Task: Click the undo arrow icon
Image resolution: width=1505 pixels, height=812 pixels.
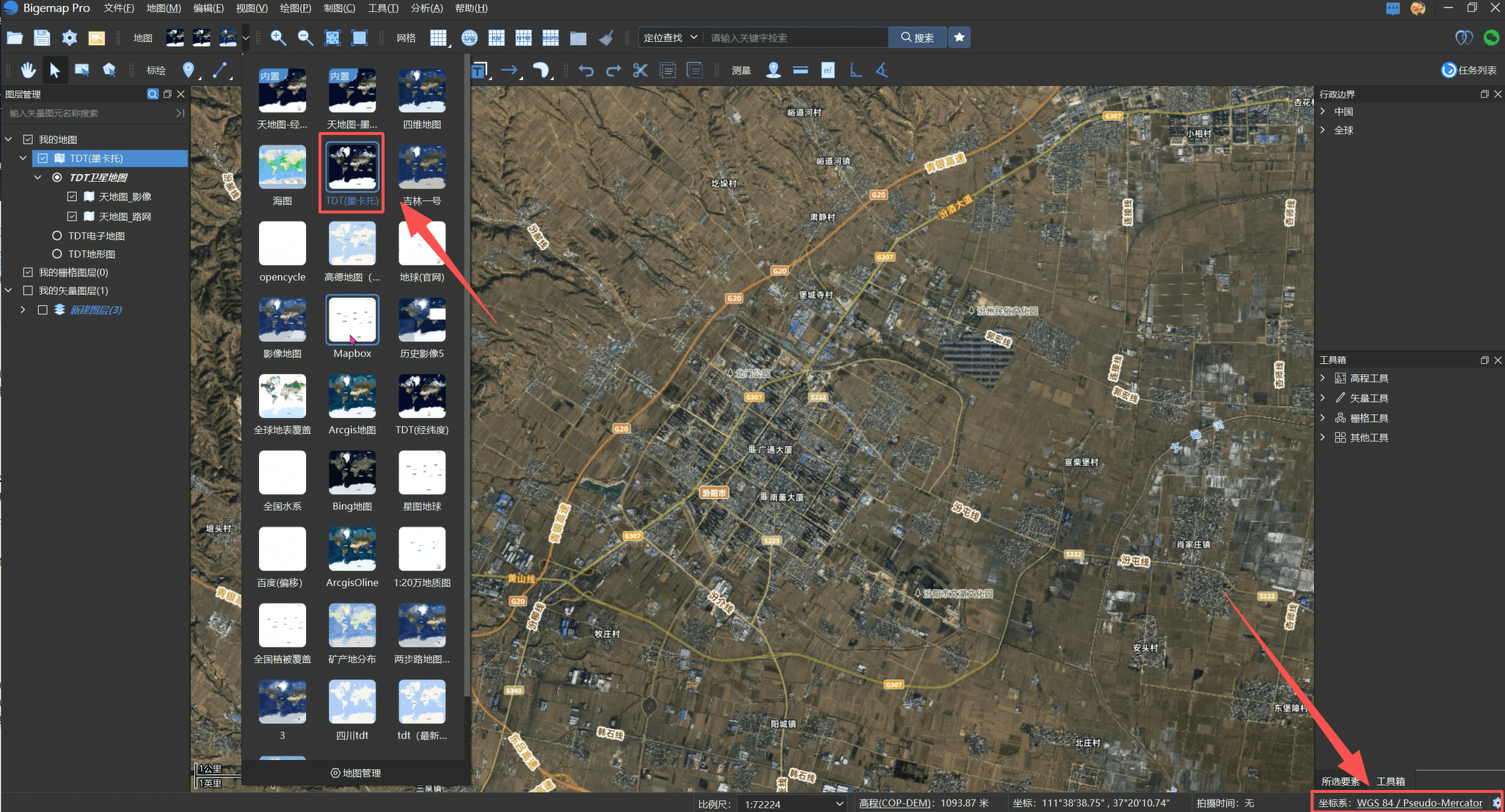Action: pos(586,70)
